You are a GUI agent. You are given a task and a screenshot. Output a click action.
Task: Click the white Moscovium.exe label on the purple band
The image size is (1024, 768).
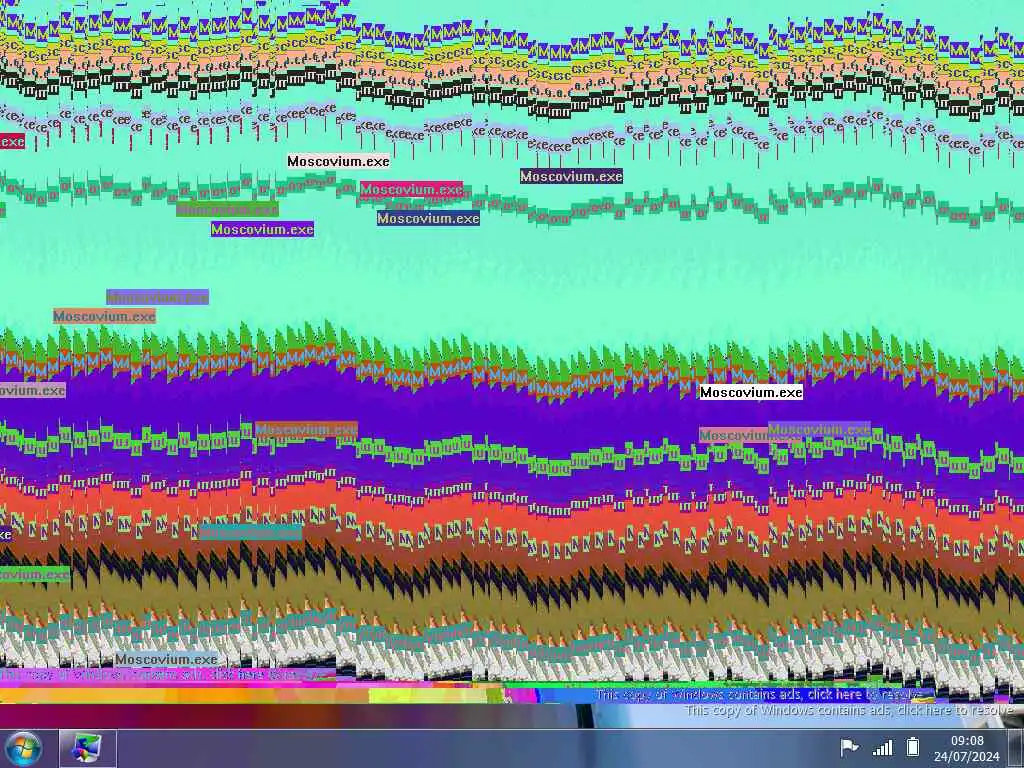(x=751, y=392)
